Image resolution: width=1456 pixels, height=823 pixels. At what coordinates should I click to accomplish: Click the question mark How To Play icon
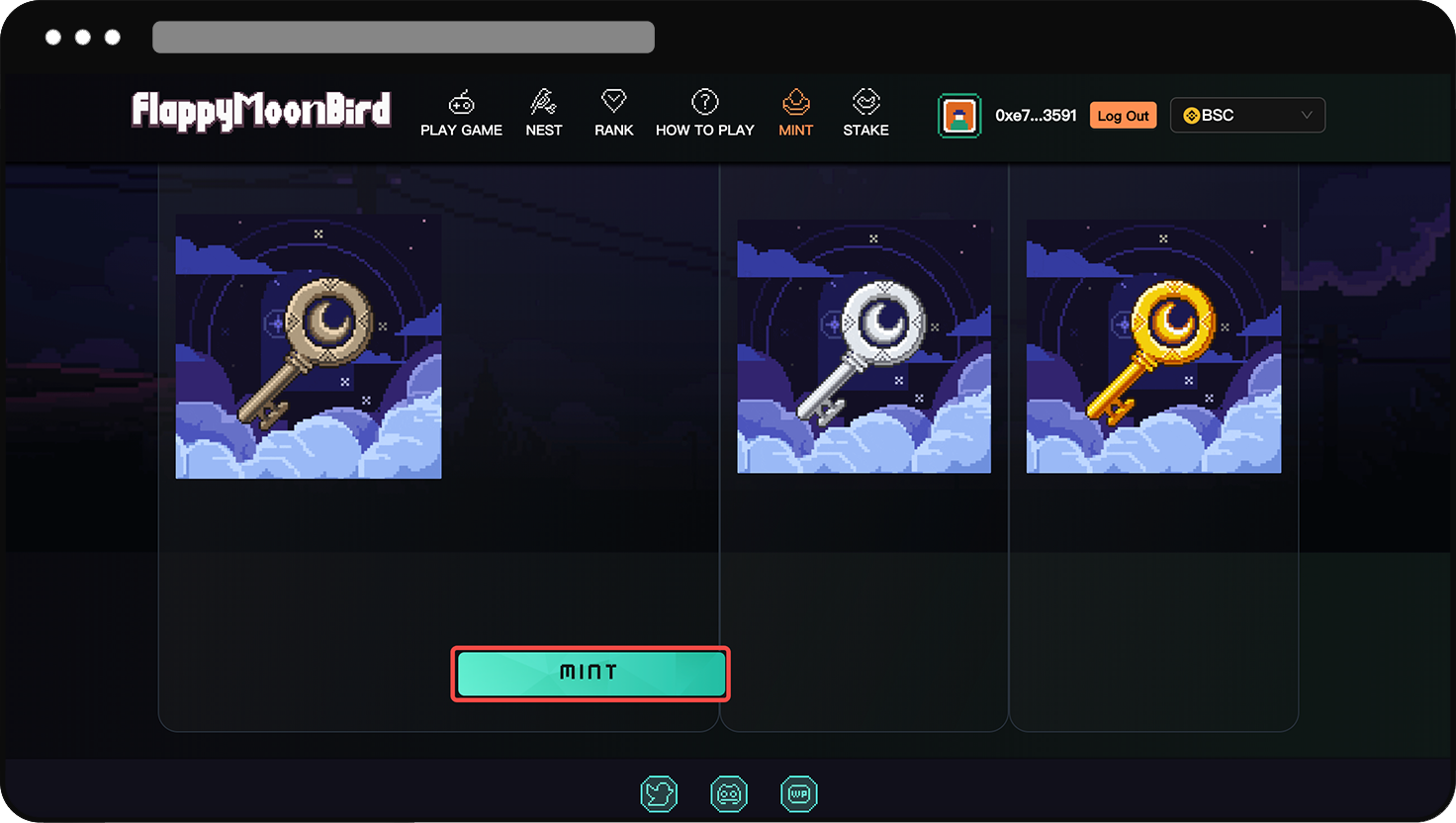tap(704, 101)
